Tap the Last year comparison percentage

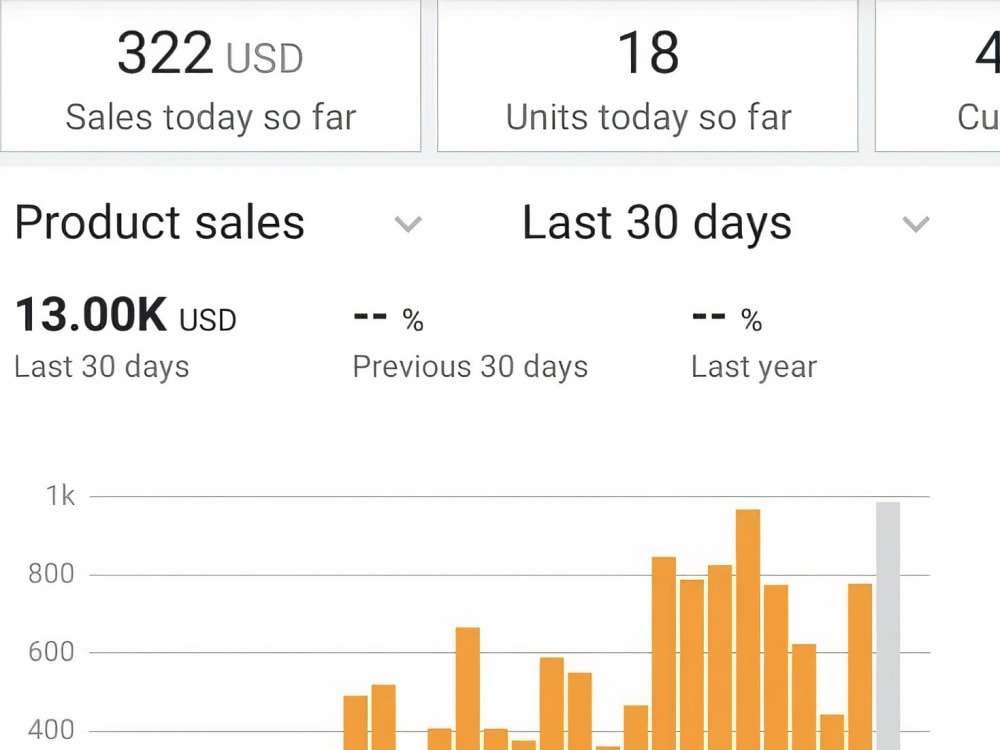click(727, 319)
